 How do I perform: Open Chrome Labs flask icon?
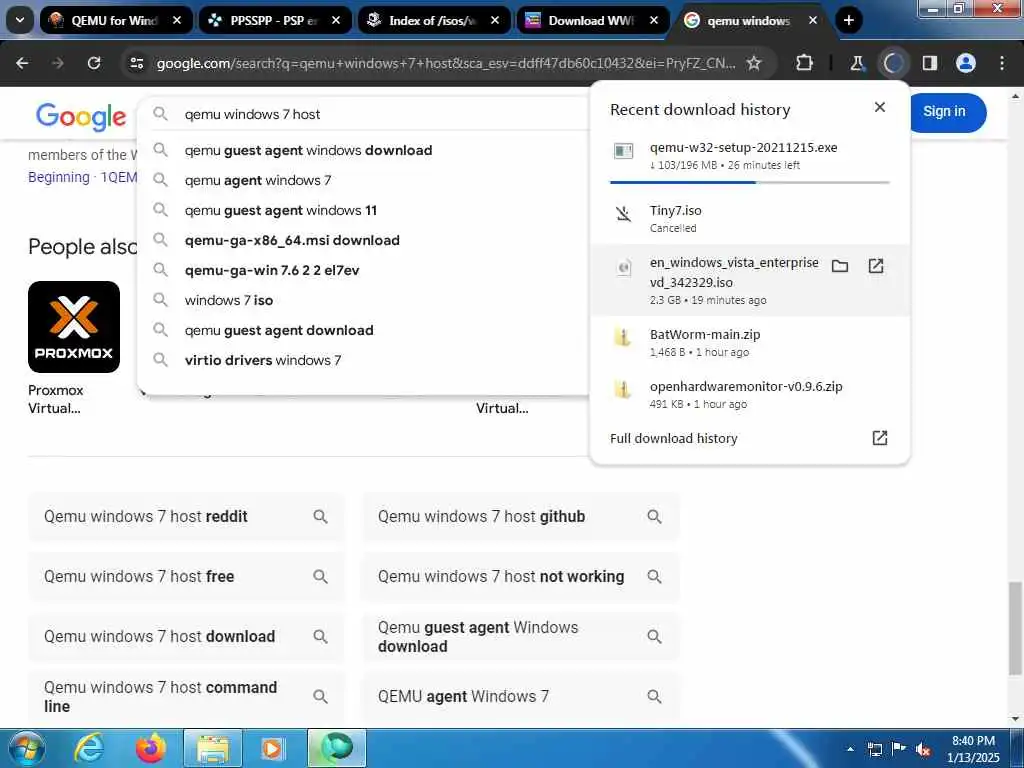(x=857, y=63)
